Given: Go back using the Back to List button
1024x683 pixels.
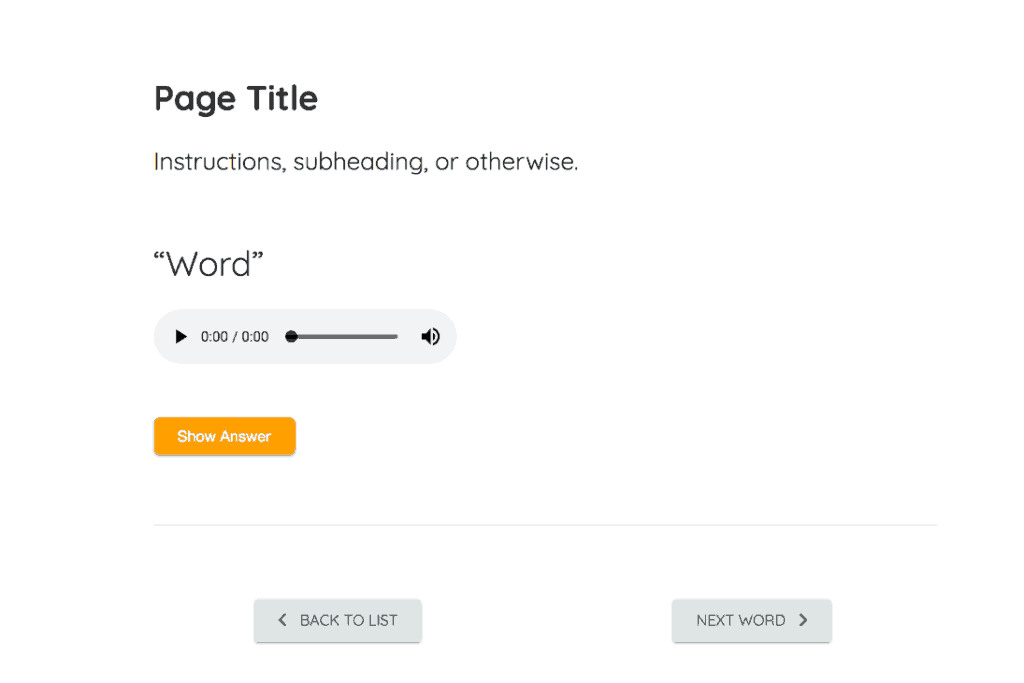Looking at the screenshot, I should pos(337,620).
